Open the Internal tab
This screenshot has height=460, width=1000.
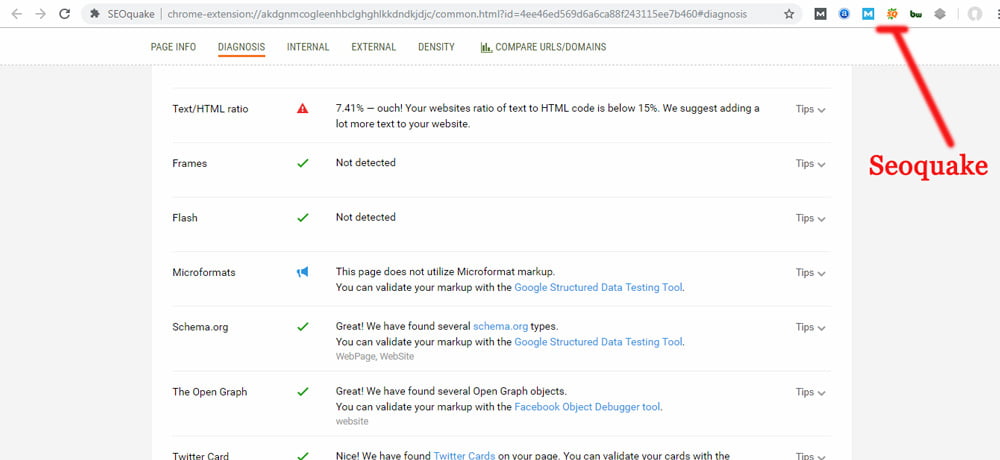(308, 47)
